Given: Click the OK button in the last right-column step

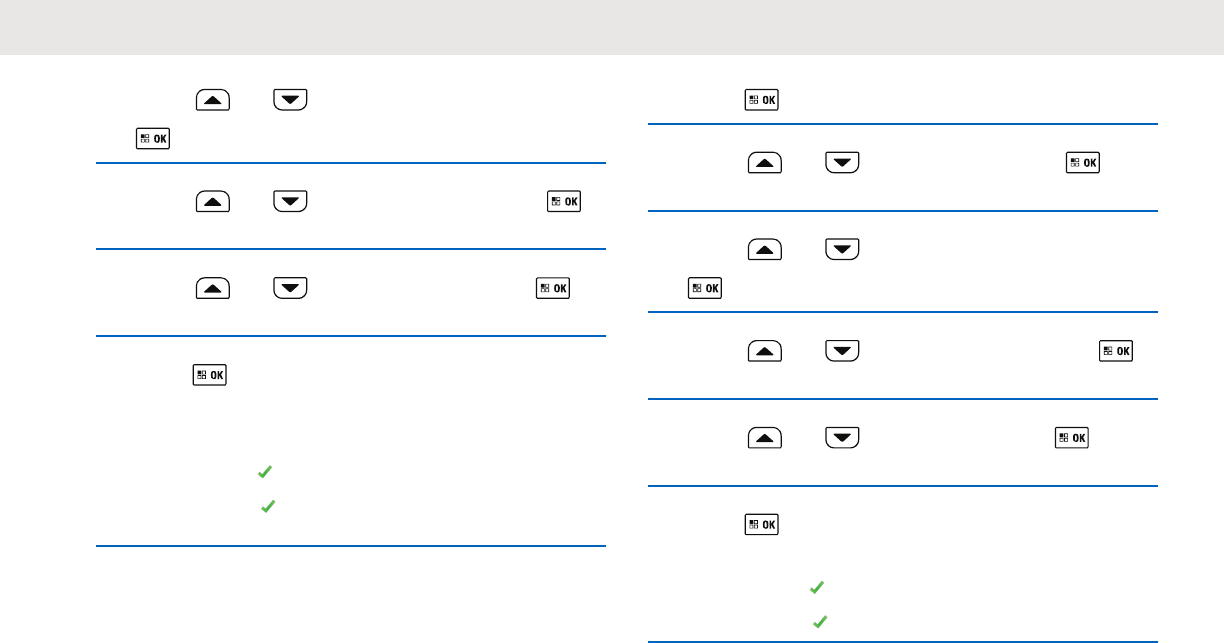Looking at the screenshot, I should tap(762, 524).
